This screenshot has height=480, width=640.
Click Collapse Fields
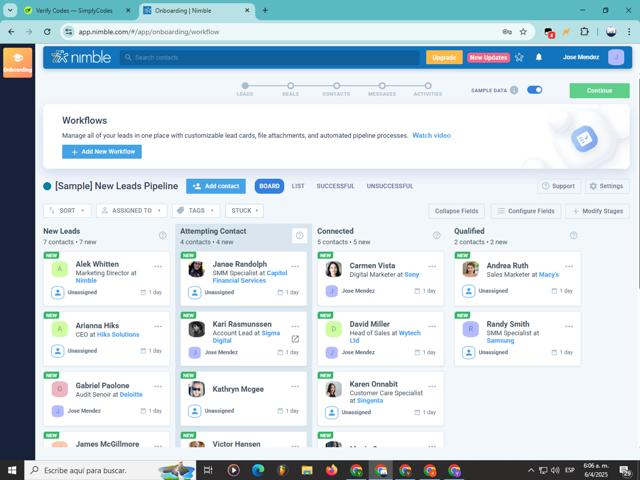[x=456, y=211]
